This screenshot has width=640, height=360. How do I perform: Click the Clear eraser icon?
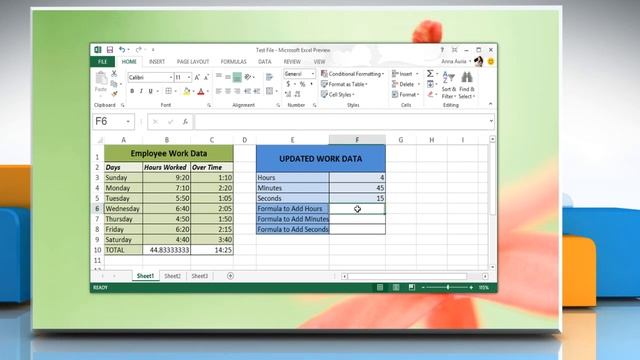tap(430, 94)
